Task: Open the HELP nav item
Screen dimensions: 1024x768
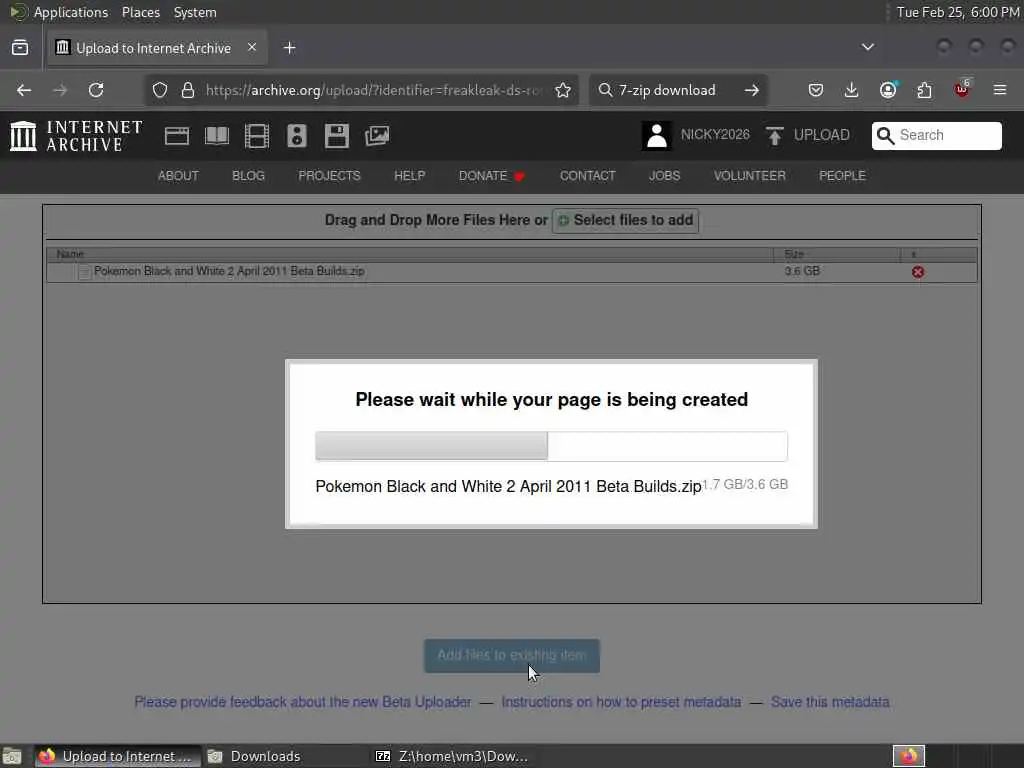Action: [409, 176]
